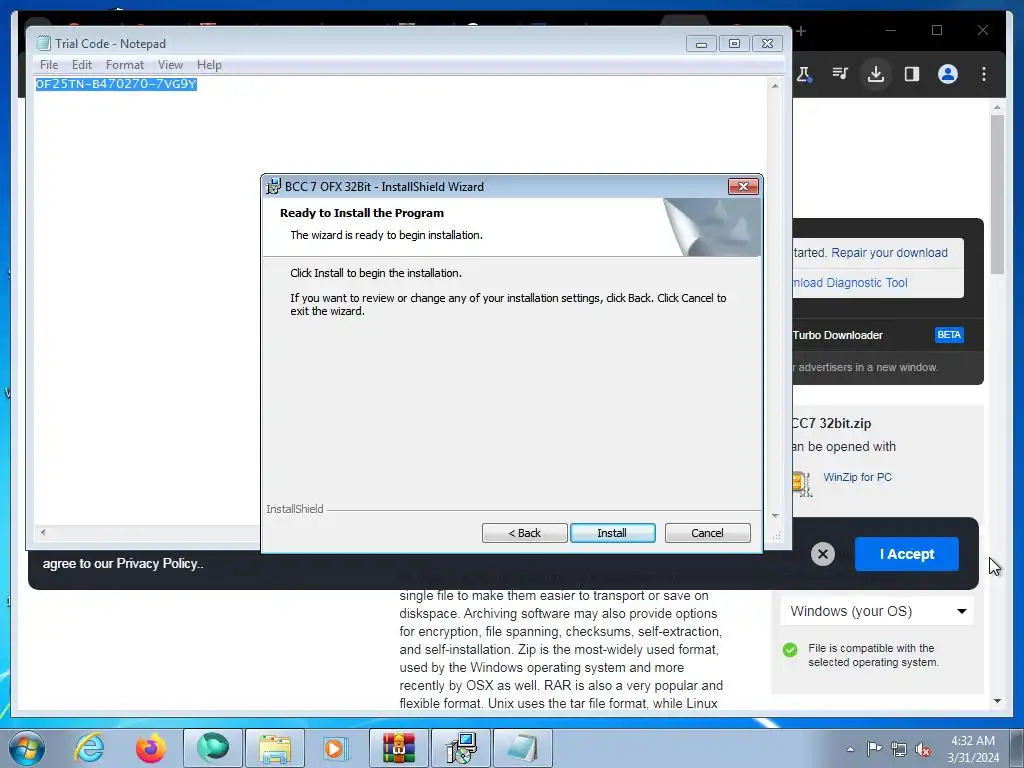Open the media player taskbar icon
1024x768 pixels.
[336, 748]
